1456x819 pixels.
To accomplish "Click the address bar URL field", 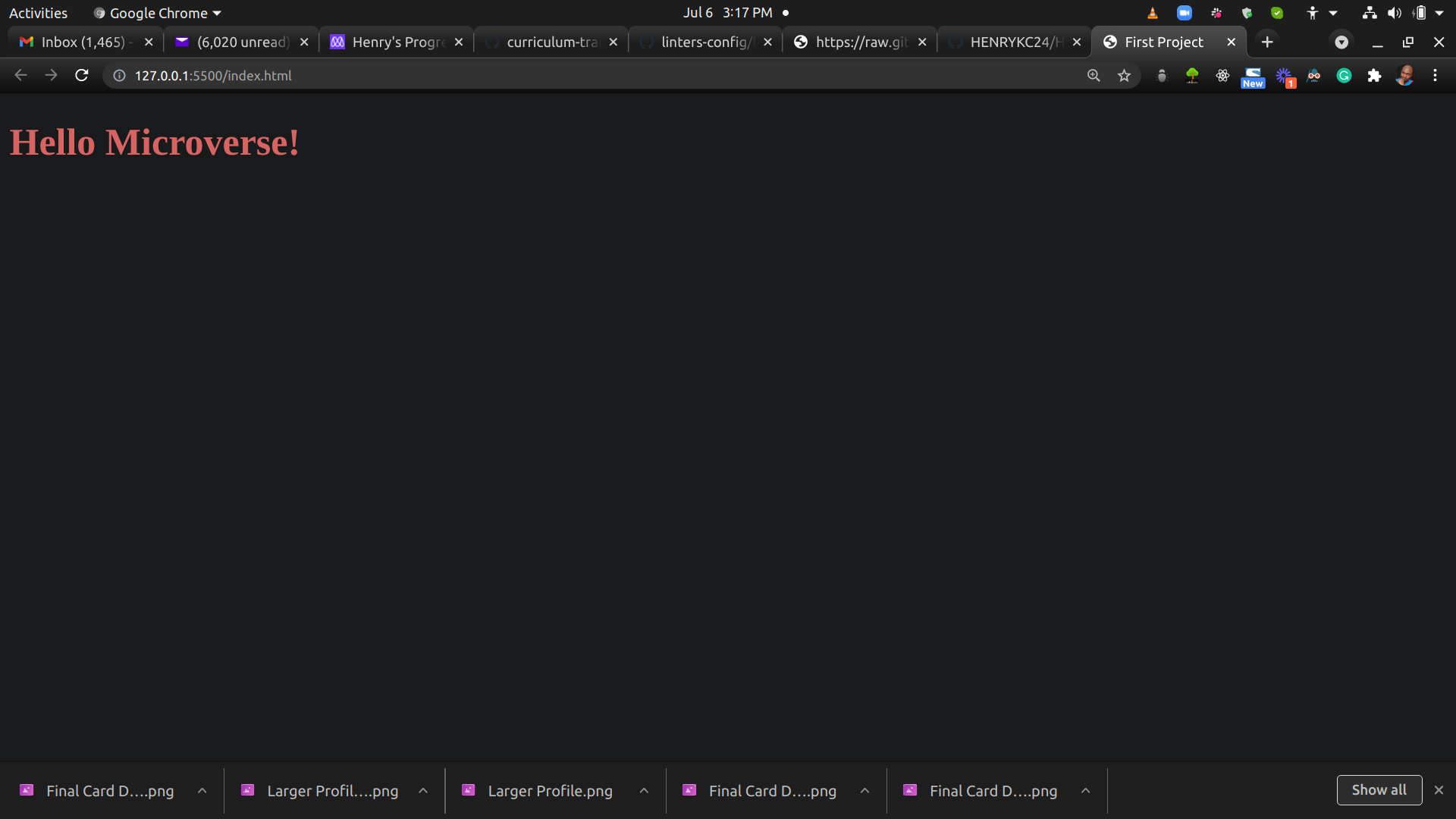I will click(531, 75).
